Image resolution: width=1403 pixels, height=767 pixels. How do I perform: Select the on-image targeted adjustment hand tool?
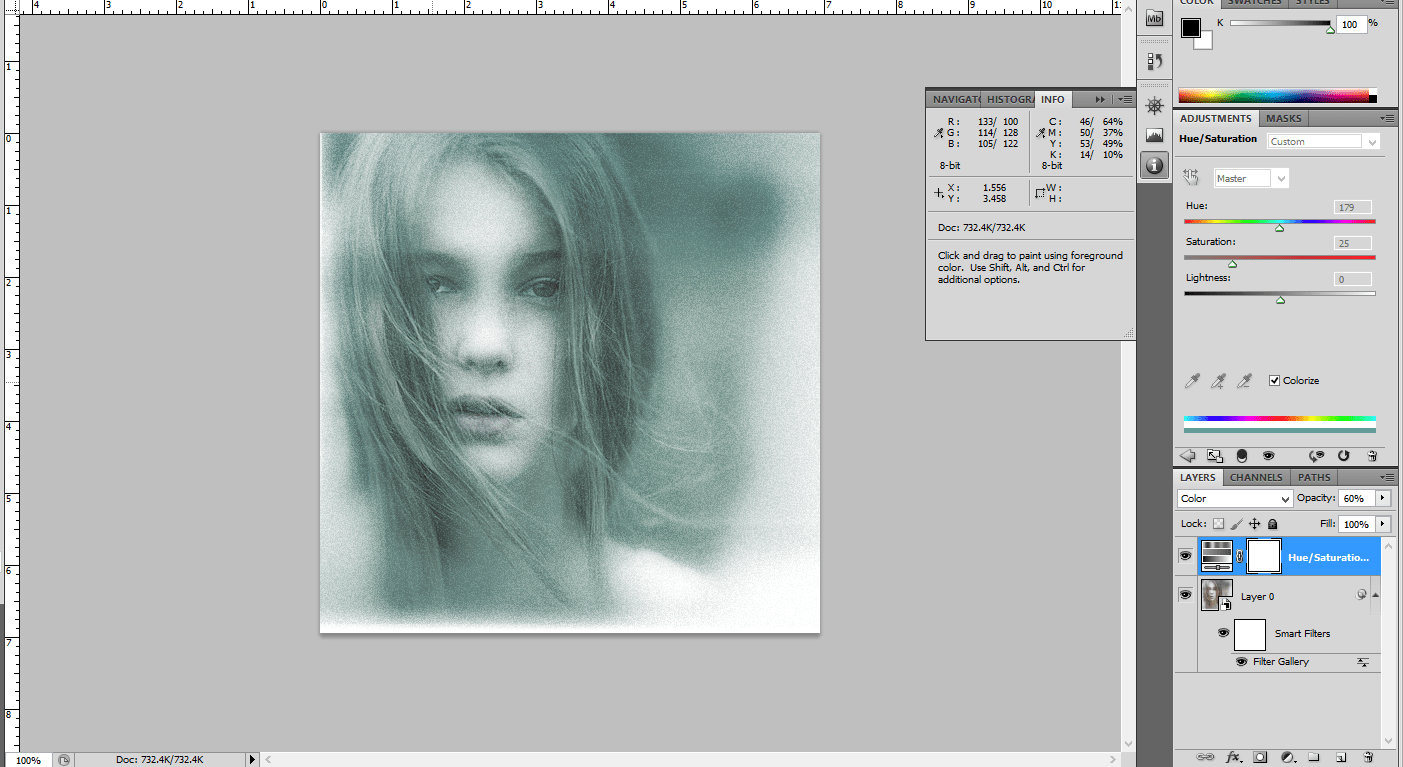[1191, 177]
